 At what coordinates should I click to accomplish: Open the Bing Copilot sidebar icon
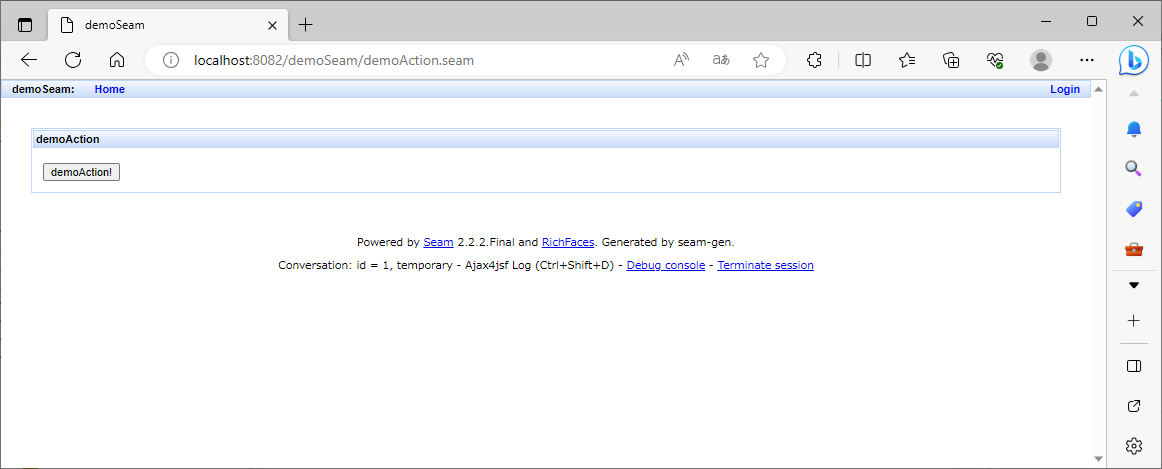point(1133,60)
